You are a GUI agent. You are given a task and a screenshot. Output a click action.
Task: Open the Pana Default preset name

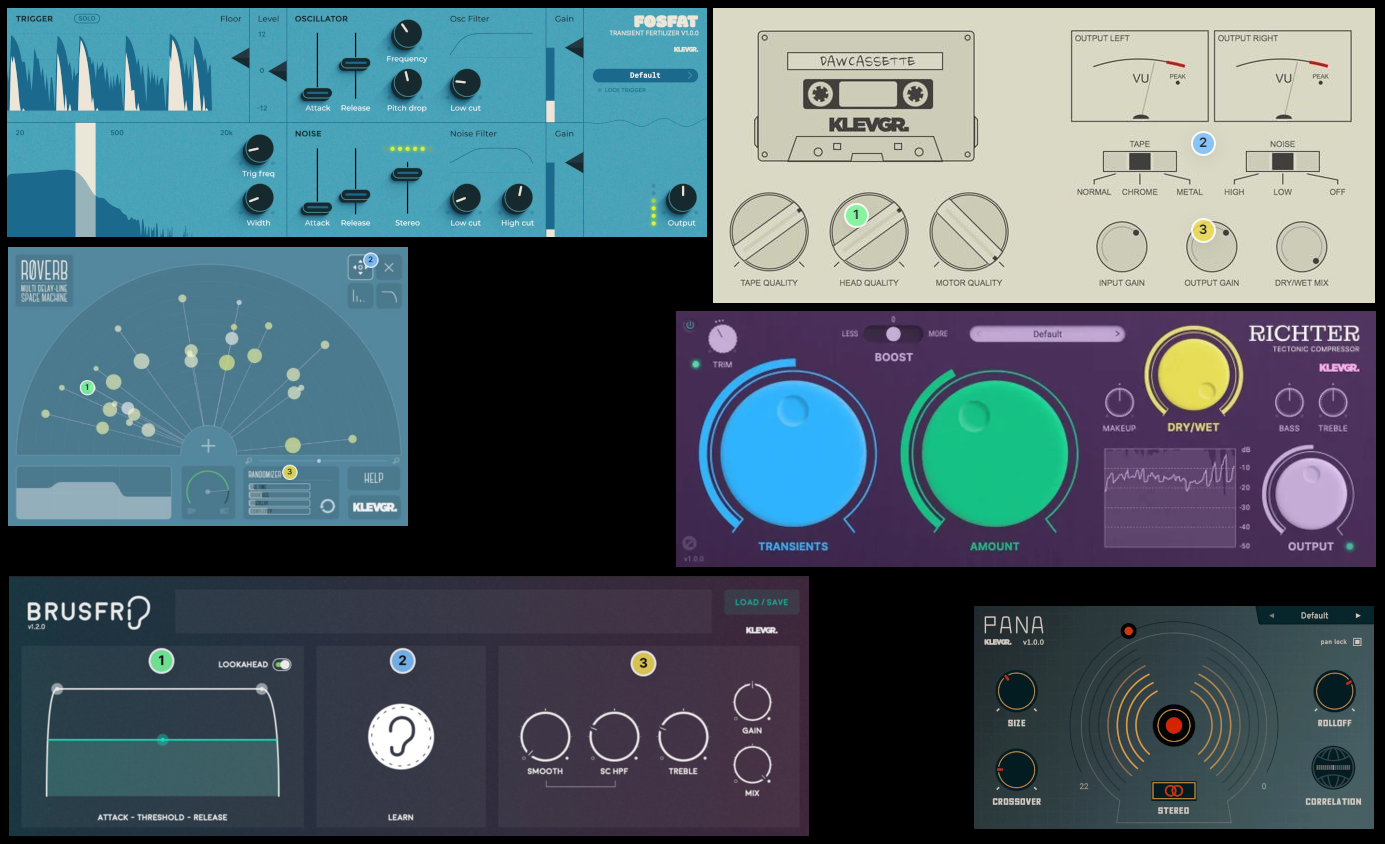coord(1314,616)
